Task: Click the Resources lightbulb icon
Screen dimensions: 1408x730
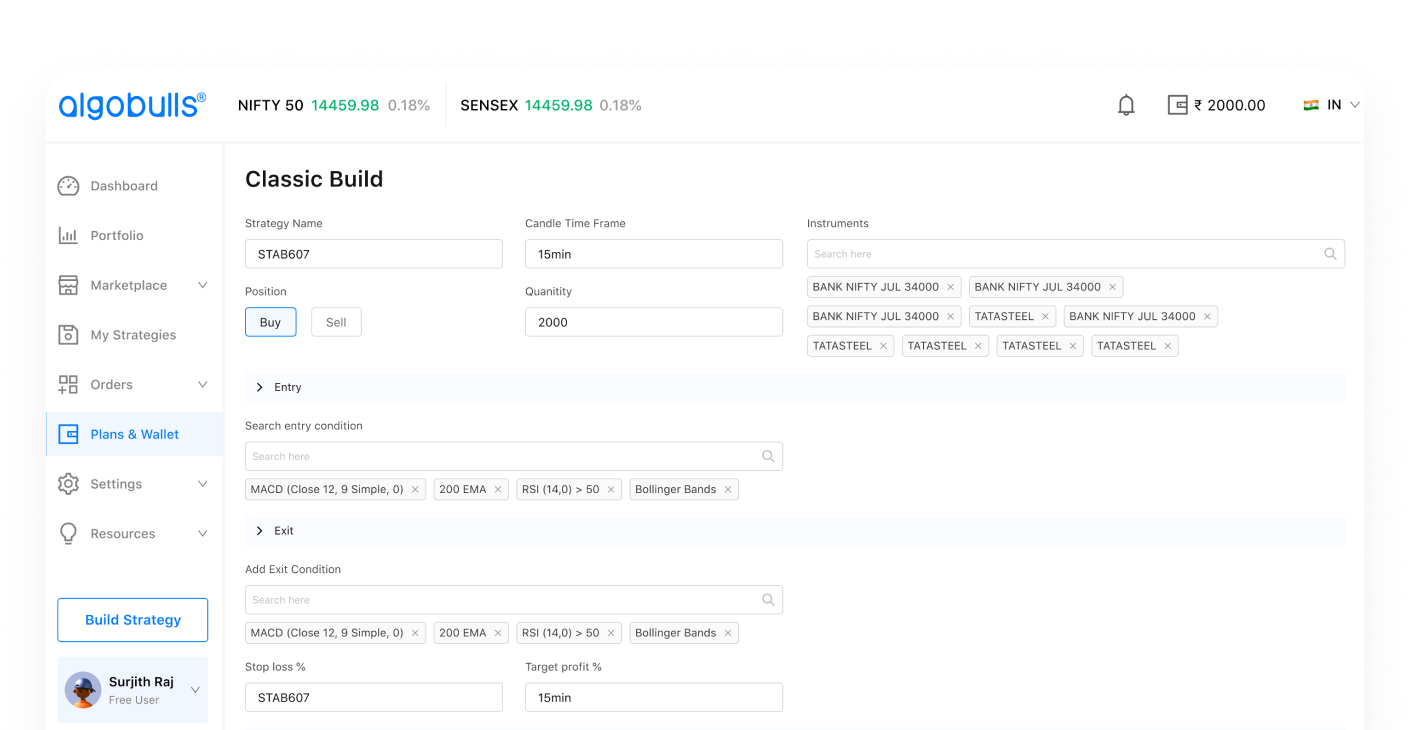Action: click(68, 534)
